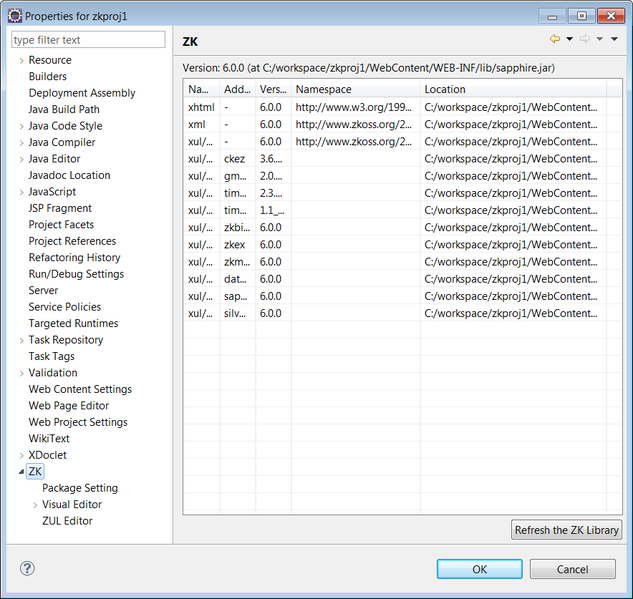Screen dimensions: 633x599
Task: Open WikiText page
Action: [x=49, y=438]
